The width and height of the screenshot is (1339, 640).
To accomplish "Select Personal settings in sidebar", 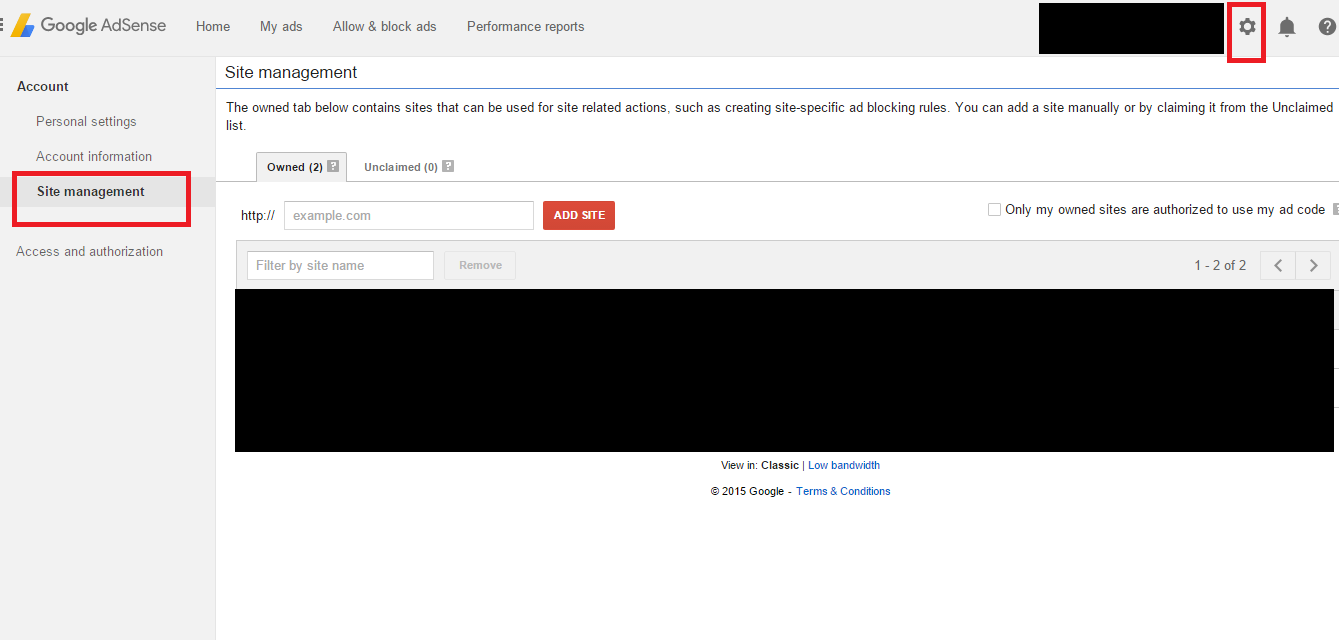I will 86,121.
